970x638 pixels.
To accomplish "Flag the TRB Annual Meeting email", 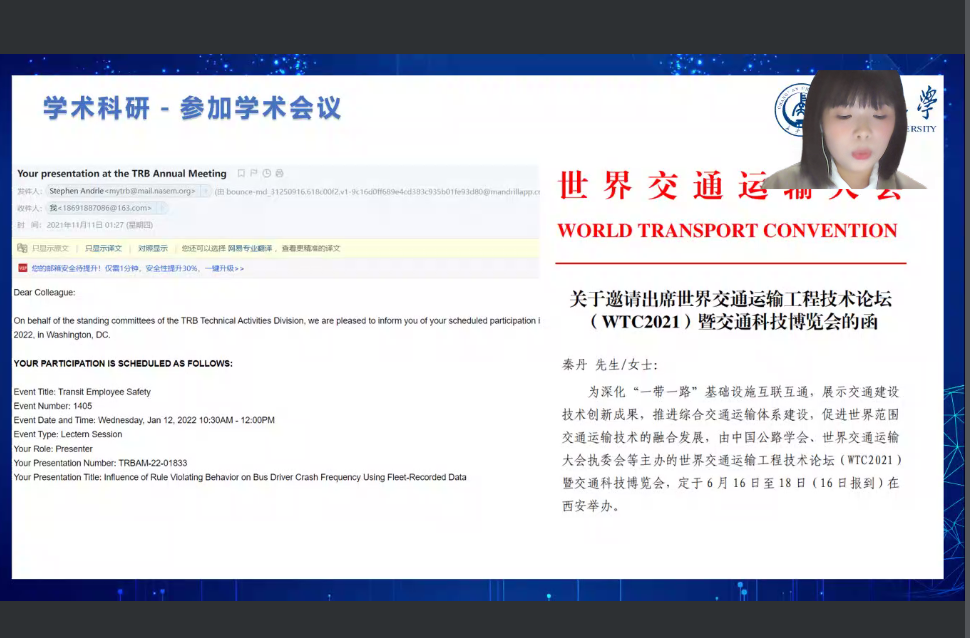I will pyautogui.click(x=254, y=173).
